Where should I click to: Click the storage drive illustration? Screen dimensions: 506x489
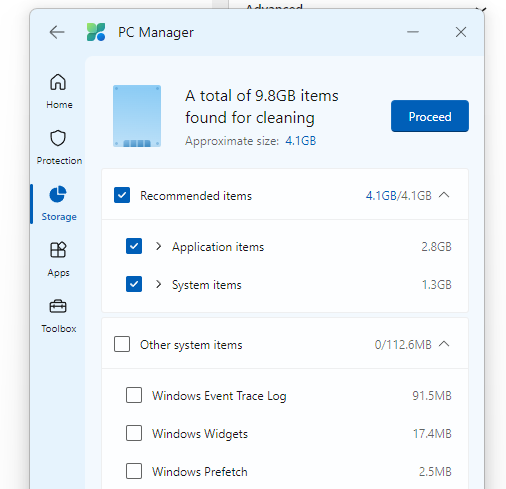(x=137, y=116)
